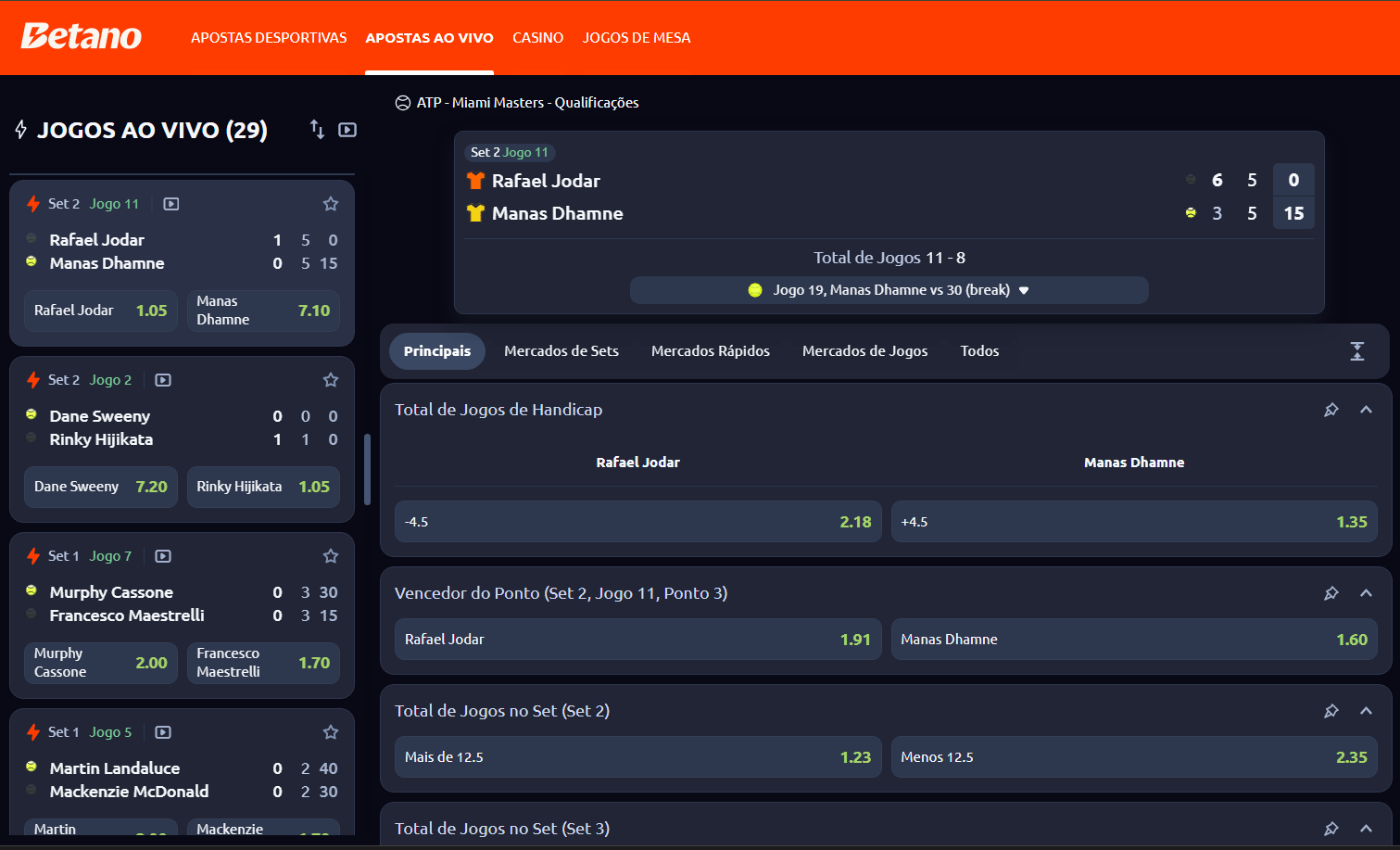The width and height of the screenshot is (1400, 850).
Task: Collapse the Total de Jogos de Handicap section
Action: (1366, 410)
